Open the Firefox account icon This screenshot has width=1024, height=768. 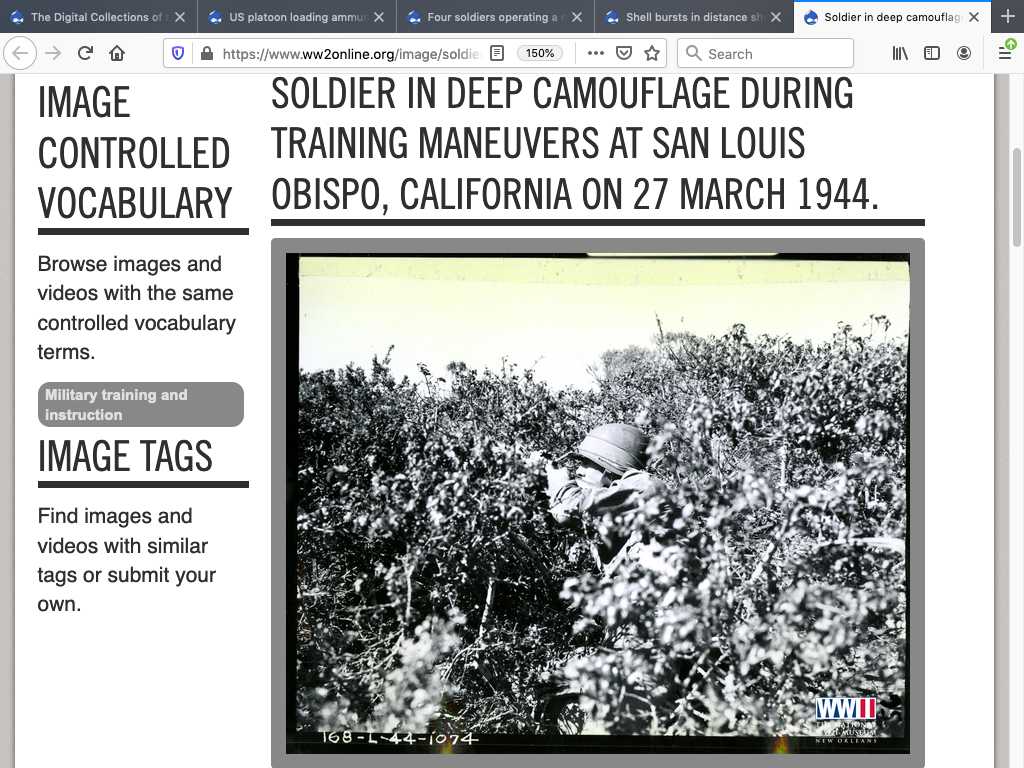pyautogui.click(x=964, y=53)
